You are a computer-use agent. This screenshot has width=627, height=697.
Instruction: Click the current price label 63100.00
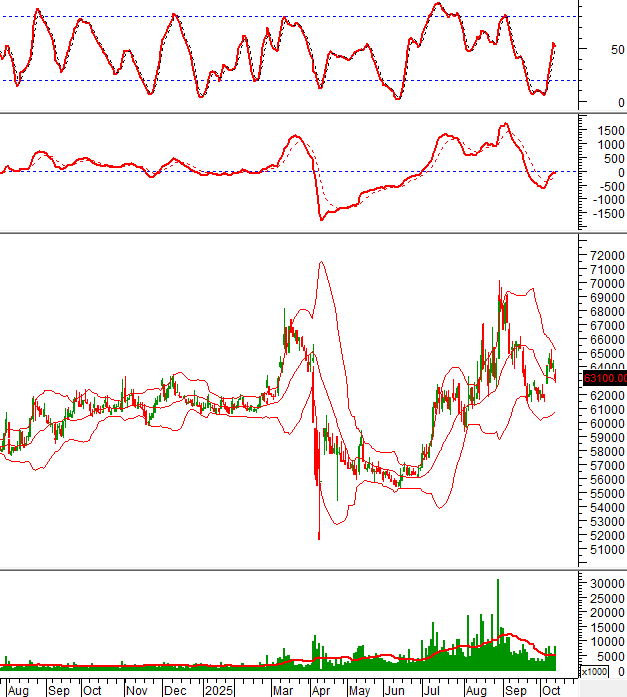(x=603, y=379)
